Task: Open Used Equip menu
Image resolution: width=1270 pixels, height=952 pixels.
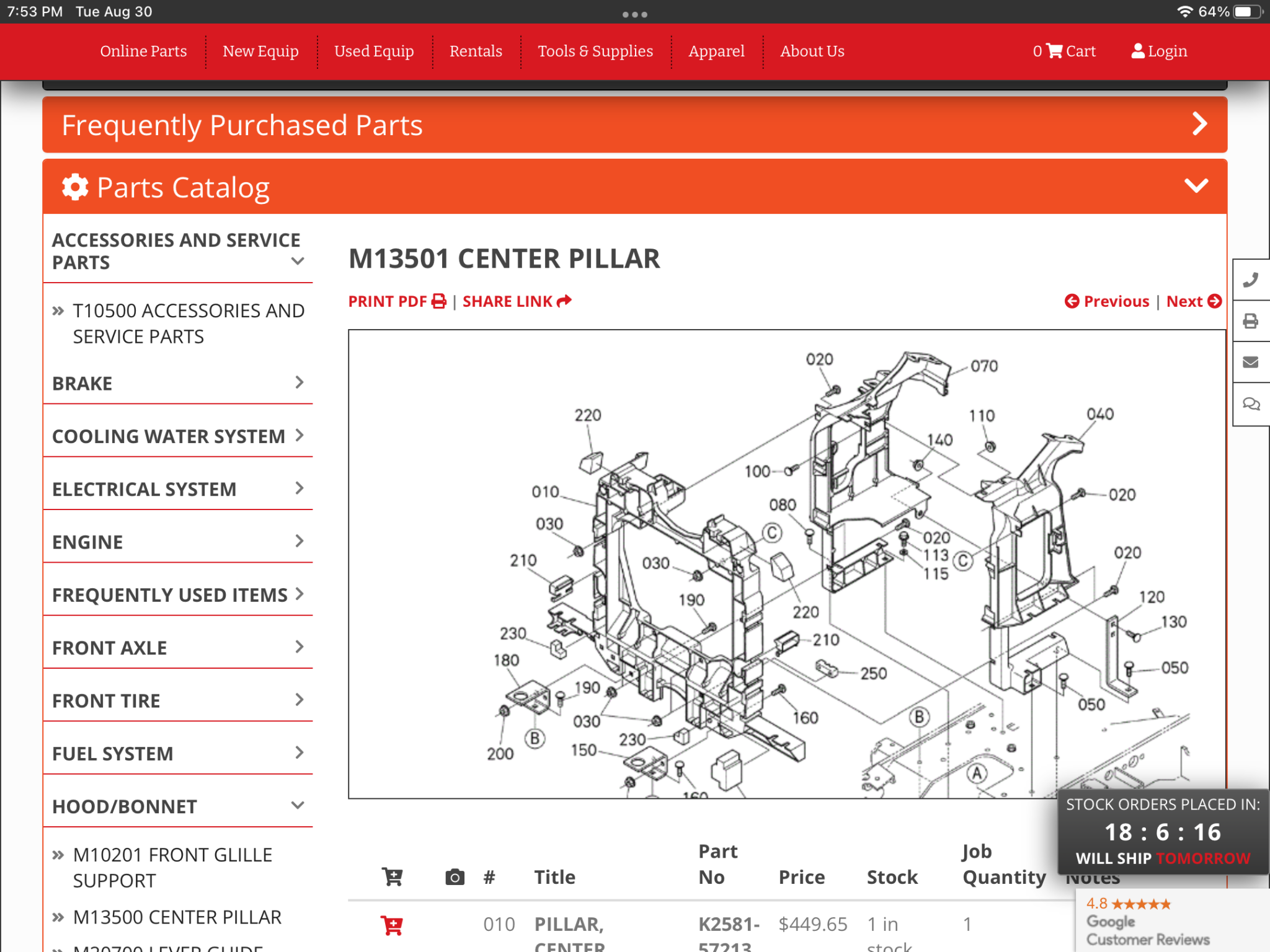Action: point(374,51)
